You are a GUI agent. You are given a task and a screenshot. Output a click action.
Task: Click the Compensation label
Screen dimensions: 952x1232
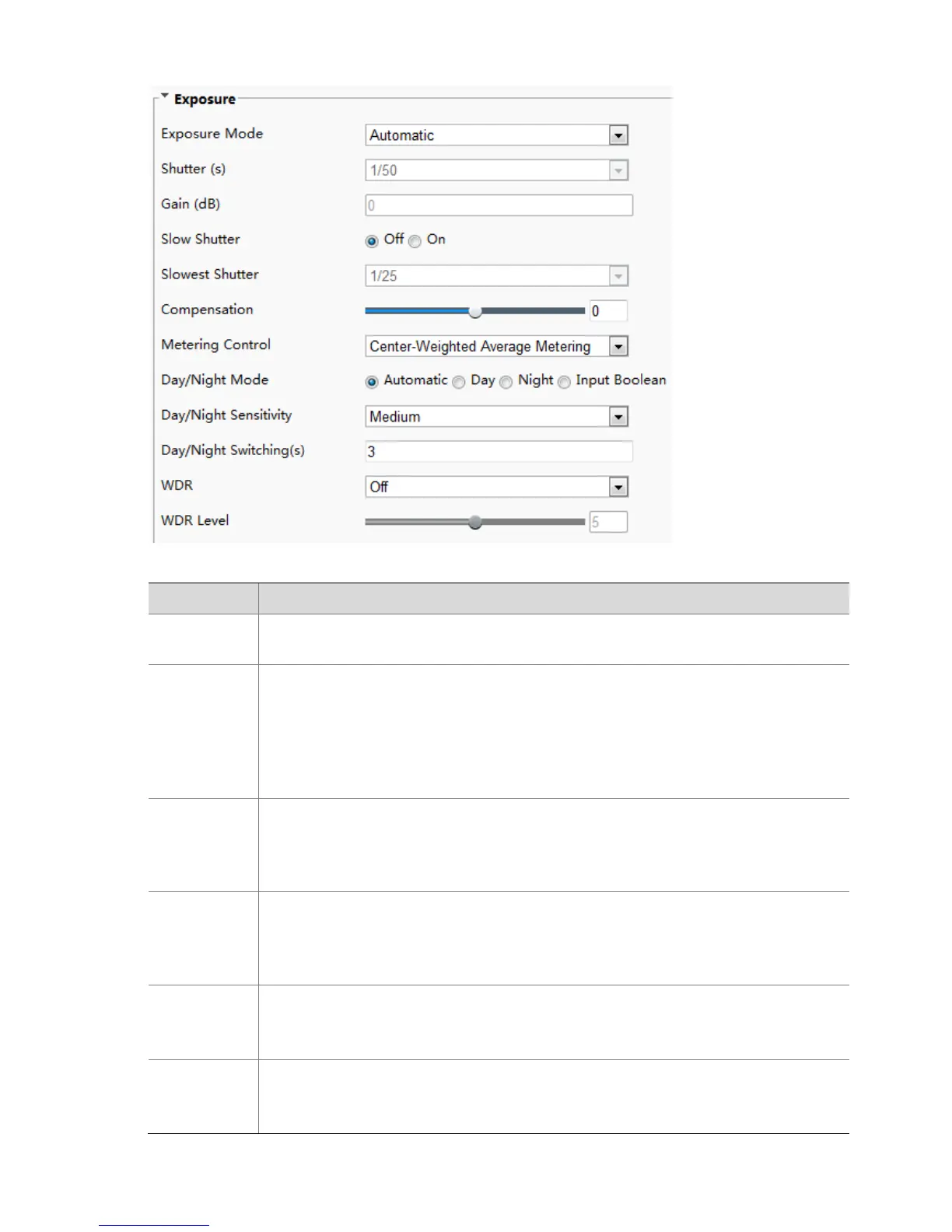(207, 310)
